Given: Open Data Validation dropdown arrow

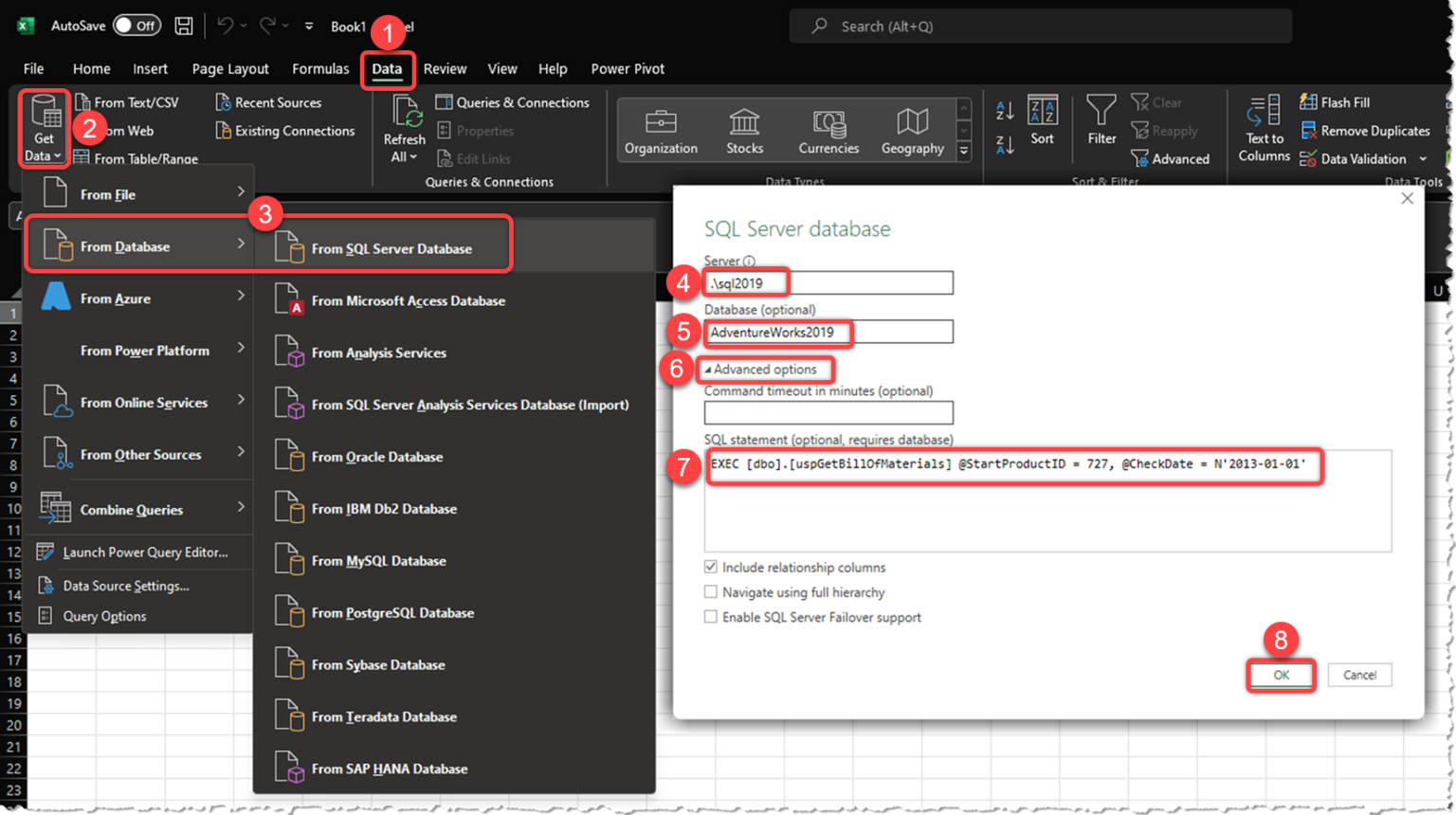Looking at the screenshot, I should pos(1423,159).
